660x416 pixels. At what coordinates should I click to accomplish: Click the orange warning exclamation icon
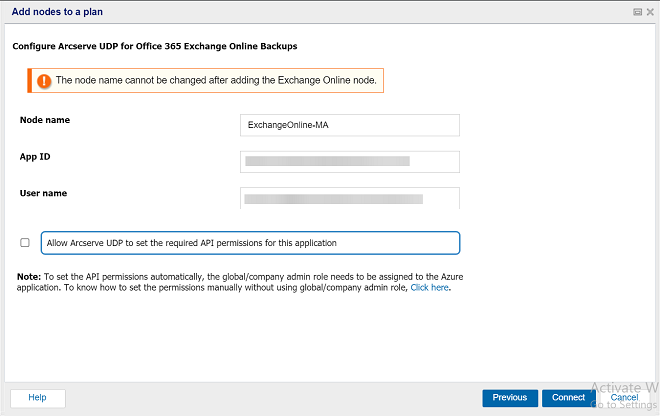click(44, 80)
